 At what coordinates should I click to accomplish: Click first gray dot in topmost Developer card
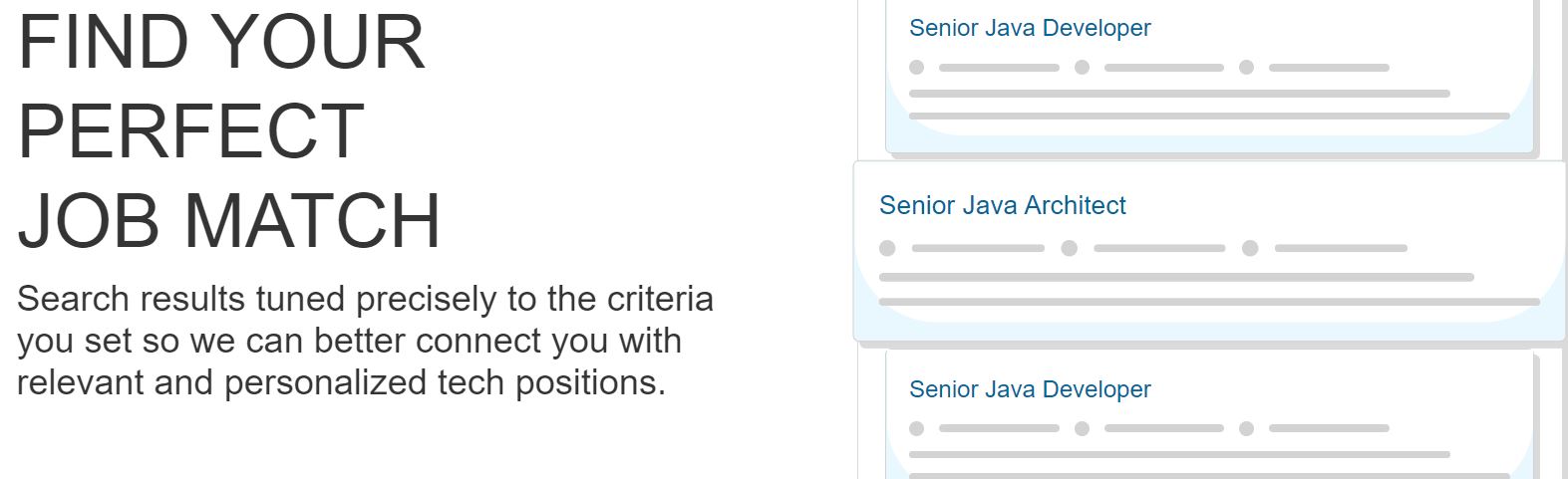917,68
